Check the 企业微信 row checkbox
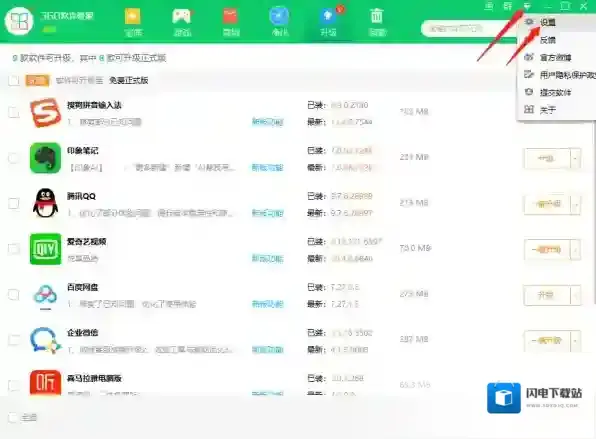The width and height of the screenshot is (596, 439). click(x=14, y=340)
